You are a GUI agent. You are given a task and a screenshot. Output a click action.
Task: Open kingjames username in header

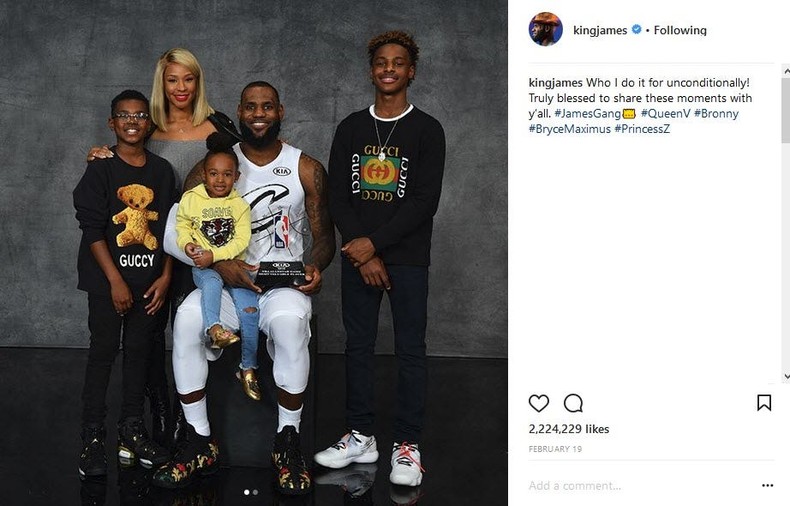(600, 30)
